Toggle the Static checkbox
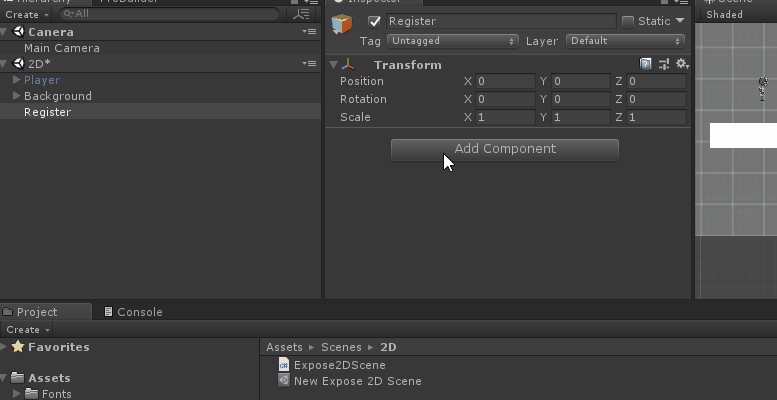 tap(627, 21)
